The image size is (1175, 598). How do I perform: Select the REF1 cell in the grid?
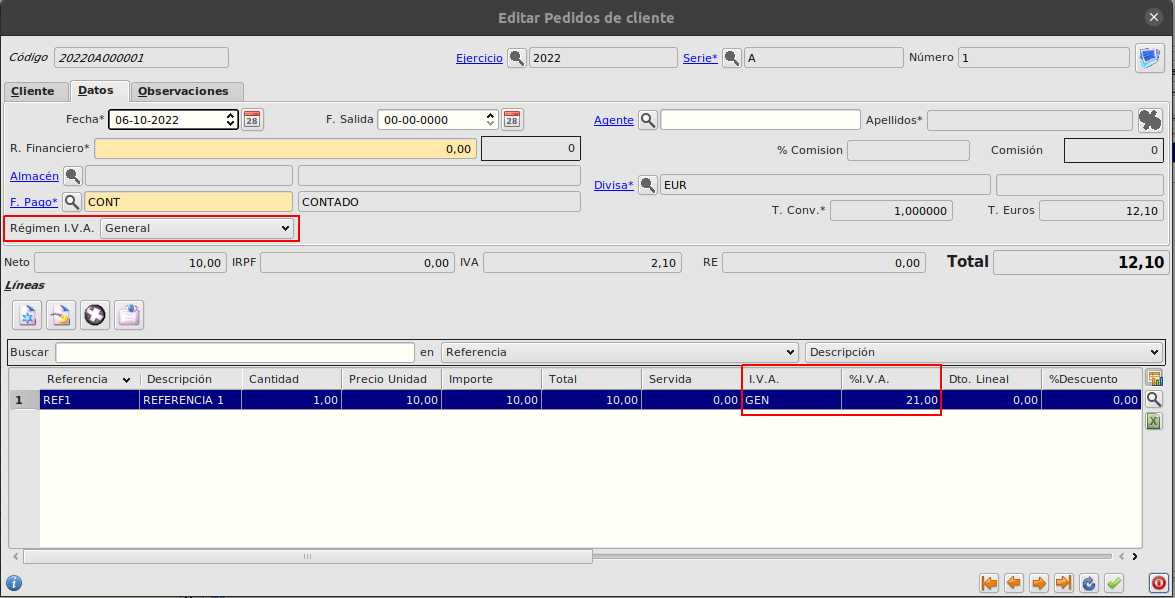pyautogui.click(x=89, y=400)
